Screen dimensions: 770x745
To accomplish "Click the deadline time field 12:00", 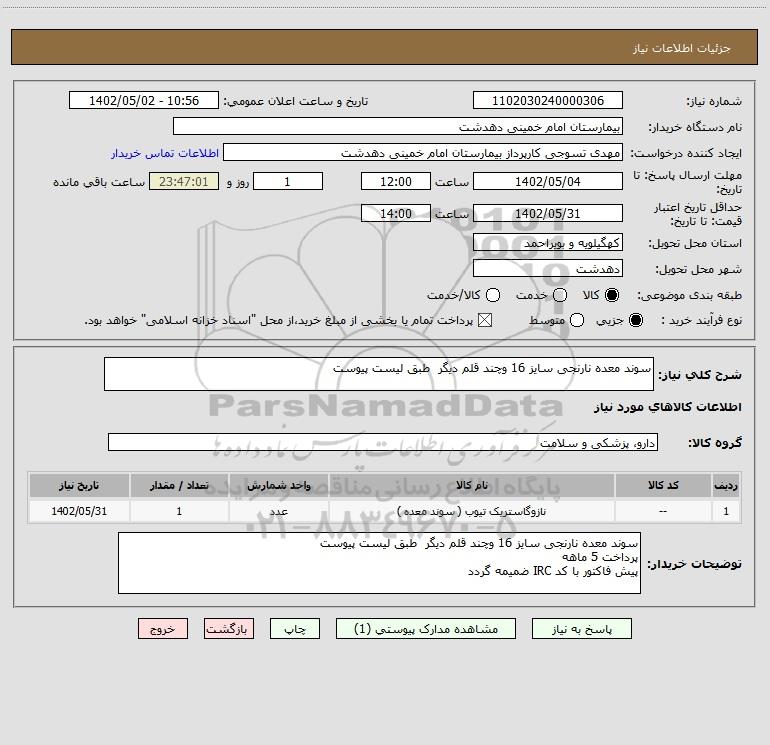I will pos(396,181).
